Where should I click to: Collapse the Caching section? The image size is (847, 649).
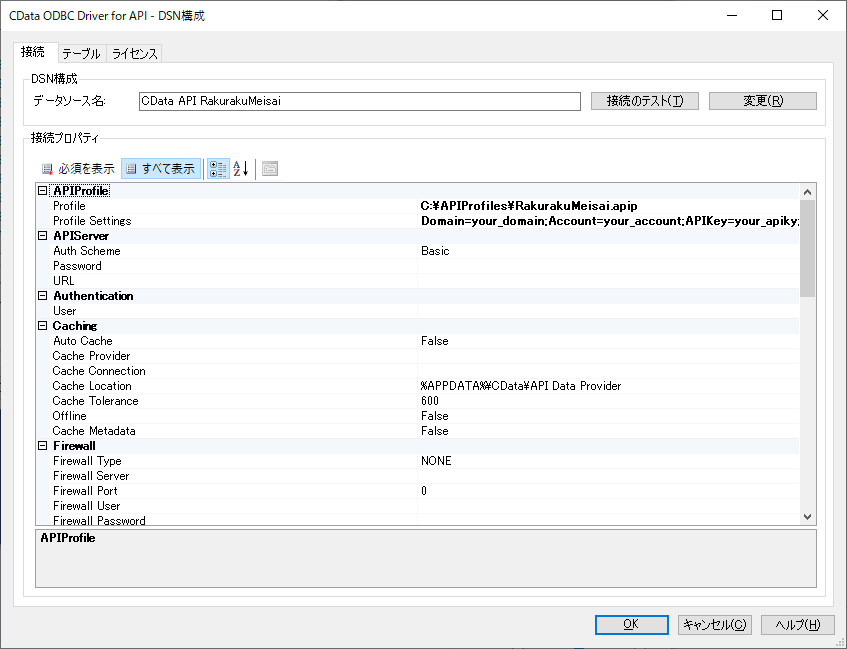point(43,326)
